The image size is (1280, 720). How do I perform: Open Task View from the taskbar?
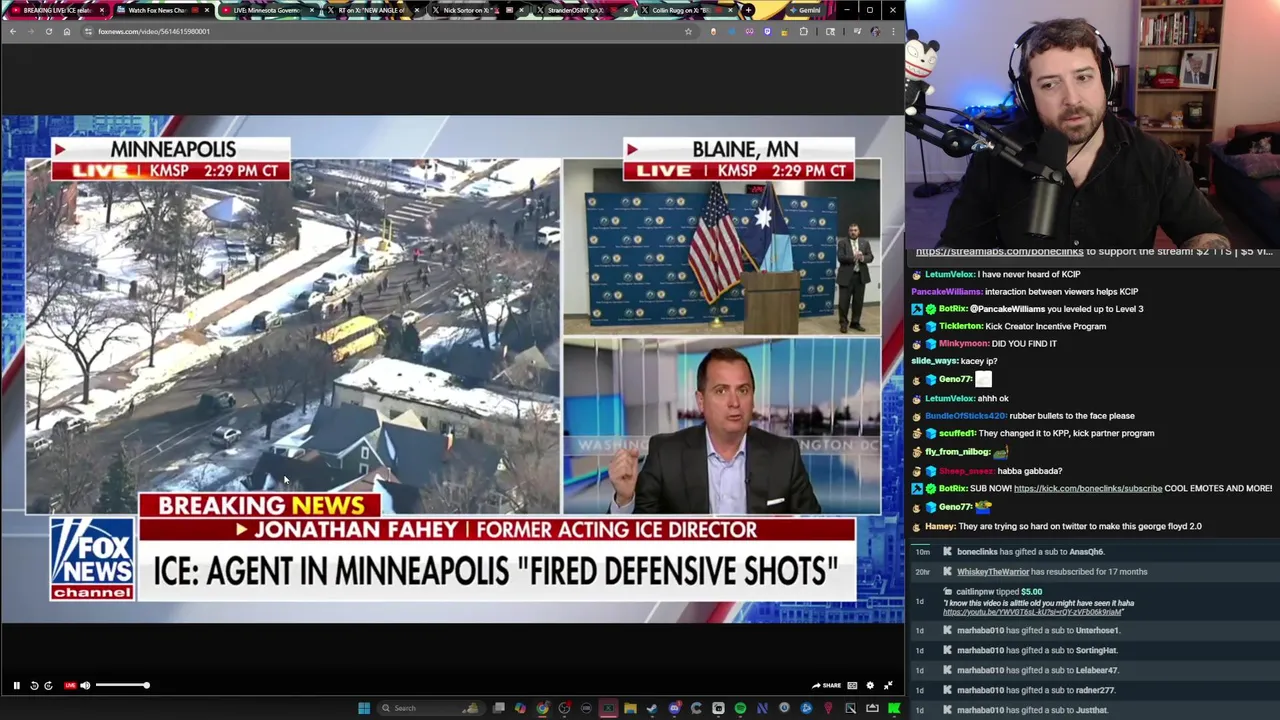tap(498, 708)
